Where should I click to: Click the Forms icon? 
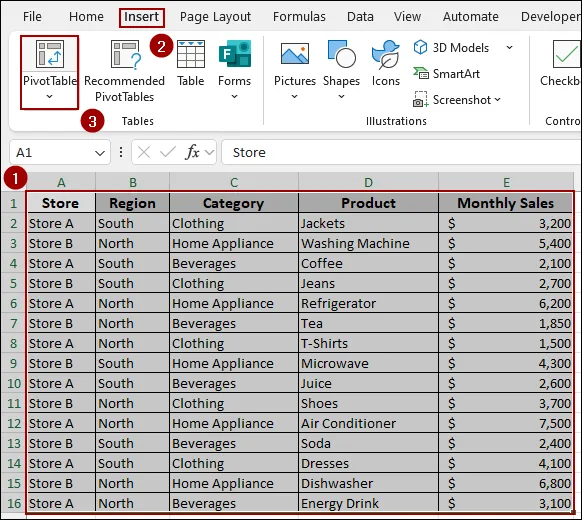[235, 54]
